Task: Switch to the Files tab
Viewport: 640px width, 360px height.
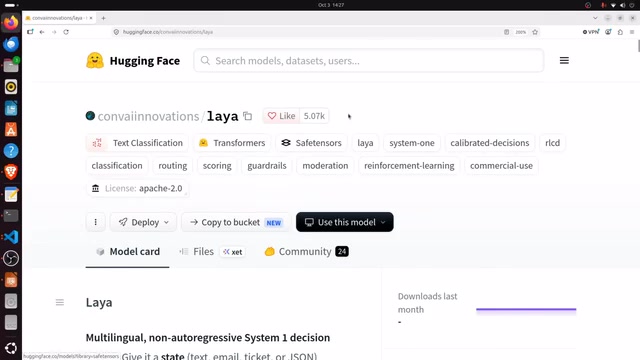Action: [x=212, y=251]
